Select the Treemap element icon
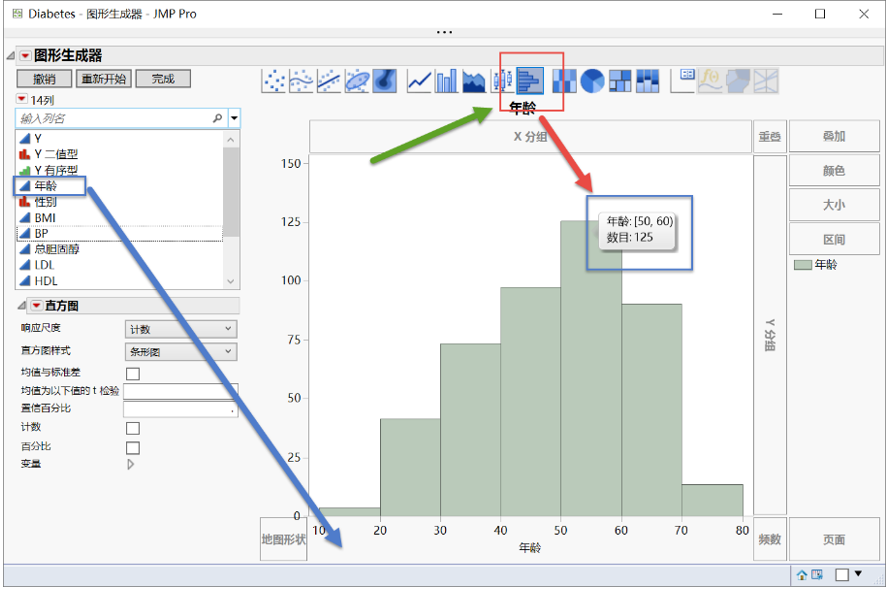The width and height of the screenshot is (892, 593). (x=620, y=81)
